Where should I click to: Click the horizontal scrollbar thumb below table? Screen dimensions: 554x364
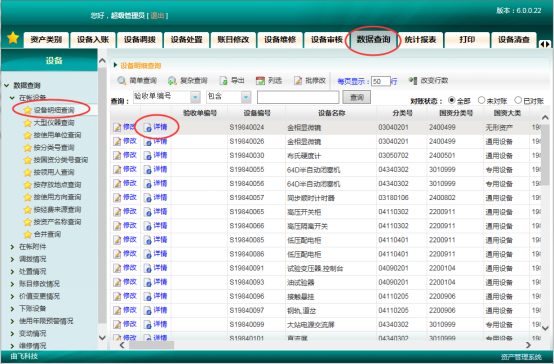coord(152,345)
